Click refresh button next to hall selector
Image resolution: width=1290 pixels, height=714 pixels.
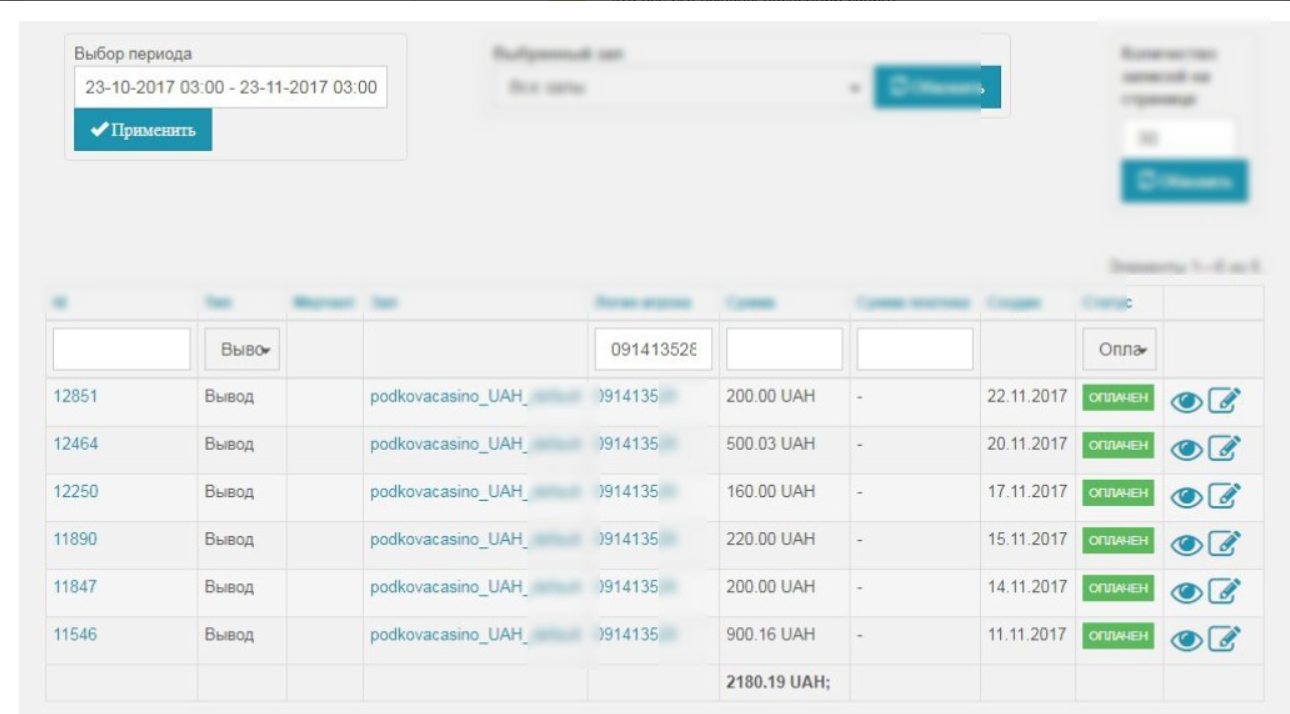click(x=937, y=87)
